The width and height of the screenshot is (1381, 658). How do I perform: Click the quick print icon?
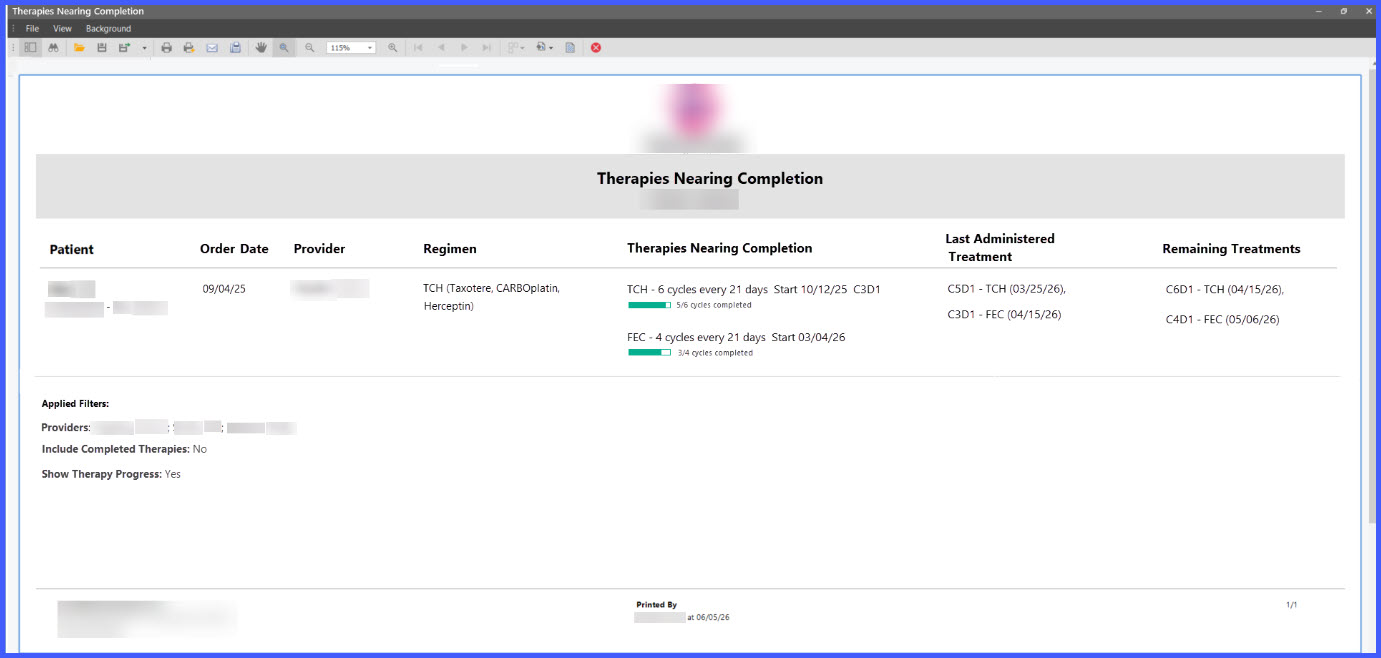pyautogui.click(x=188, y=47)
